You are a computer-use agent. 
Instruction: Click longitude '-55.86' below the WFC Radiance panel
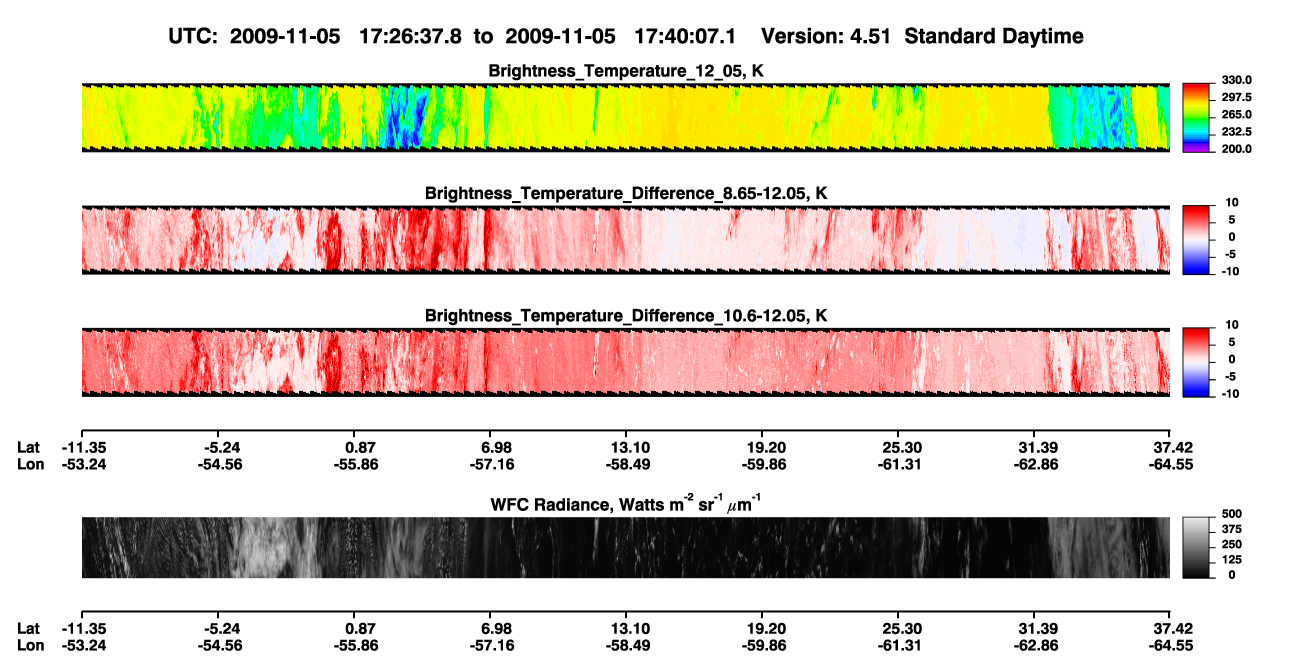tap(355, 646)
